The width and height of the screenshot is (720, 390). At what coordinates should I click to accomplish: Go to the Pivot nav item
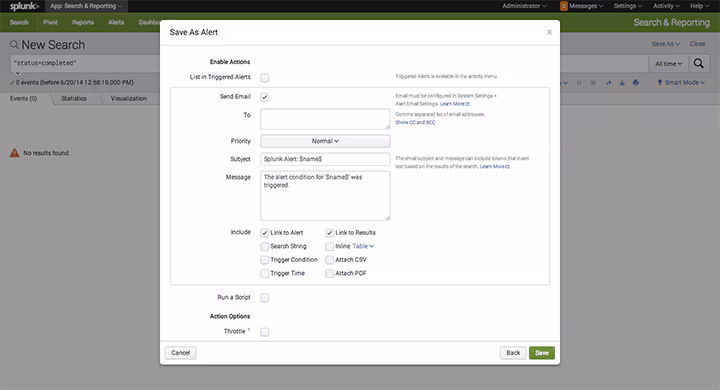(x=51, y=23)
